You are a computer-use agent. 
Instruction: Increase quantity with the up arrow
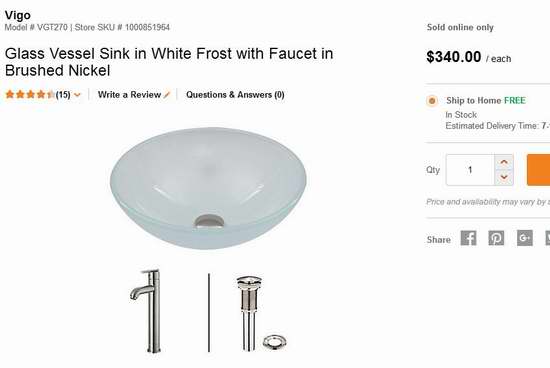[x=504, y=162]
